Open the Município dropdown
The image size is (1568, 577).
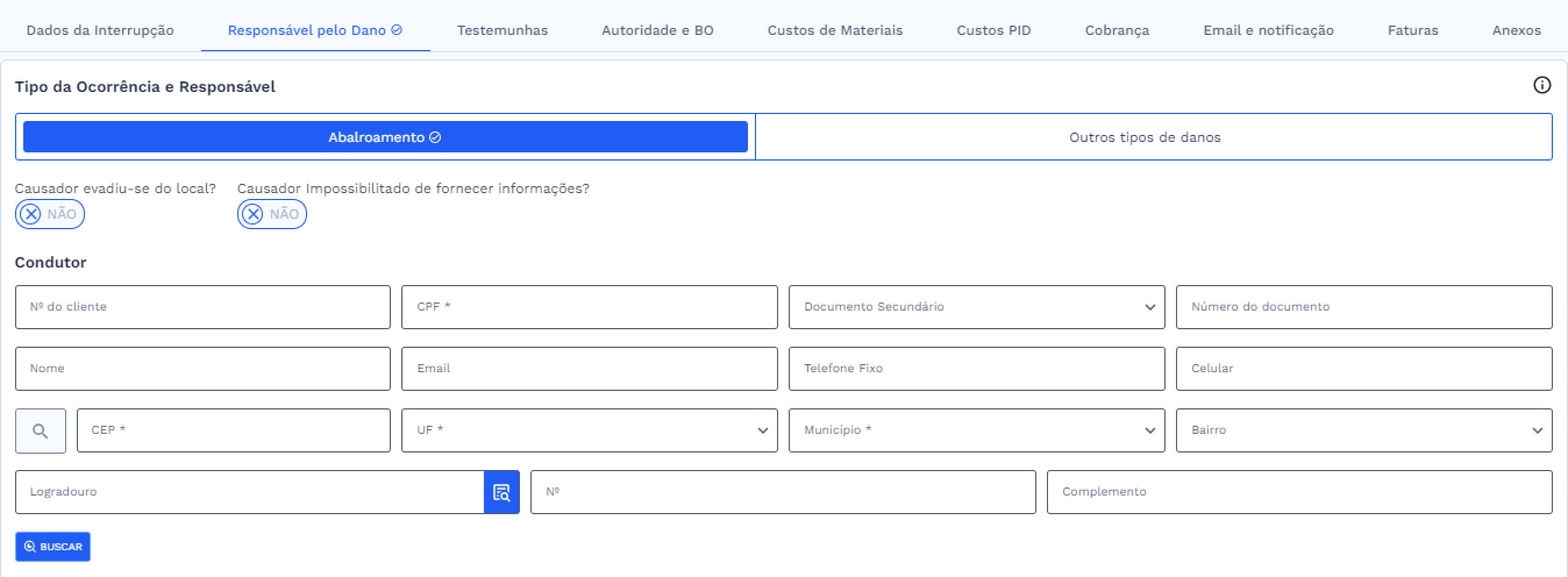pos(1150,430)
